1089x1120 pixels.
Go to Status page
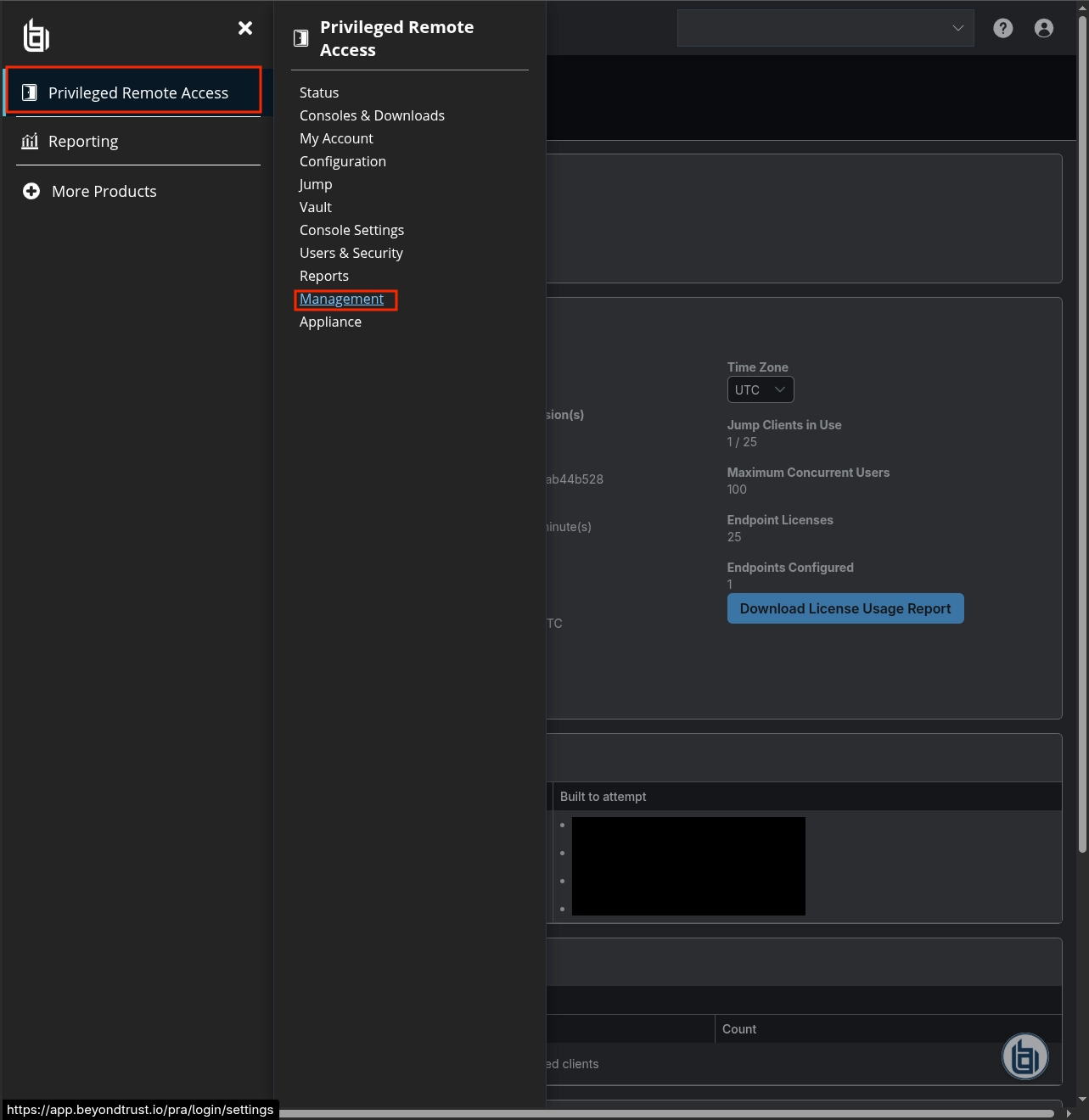319,92
